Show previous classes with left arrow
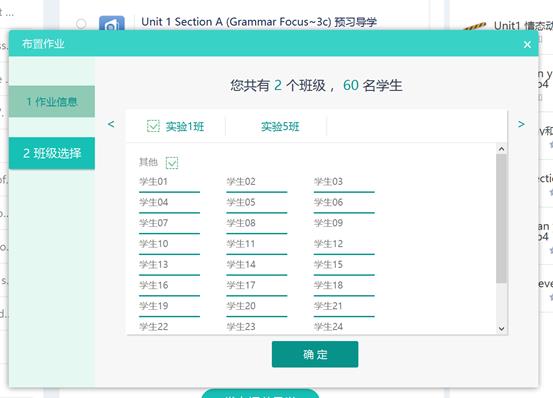553x398 pixels. point(111,124)
